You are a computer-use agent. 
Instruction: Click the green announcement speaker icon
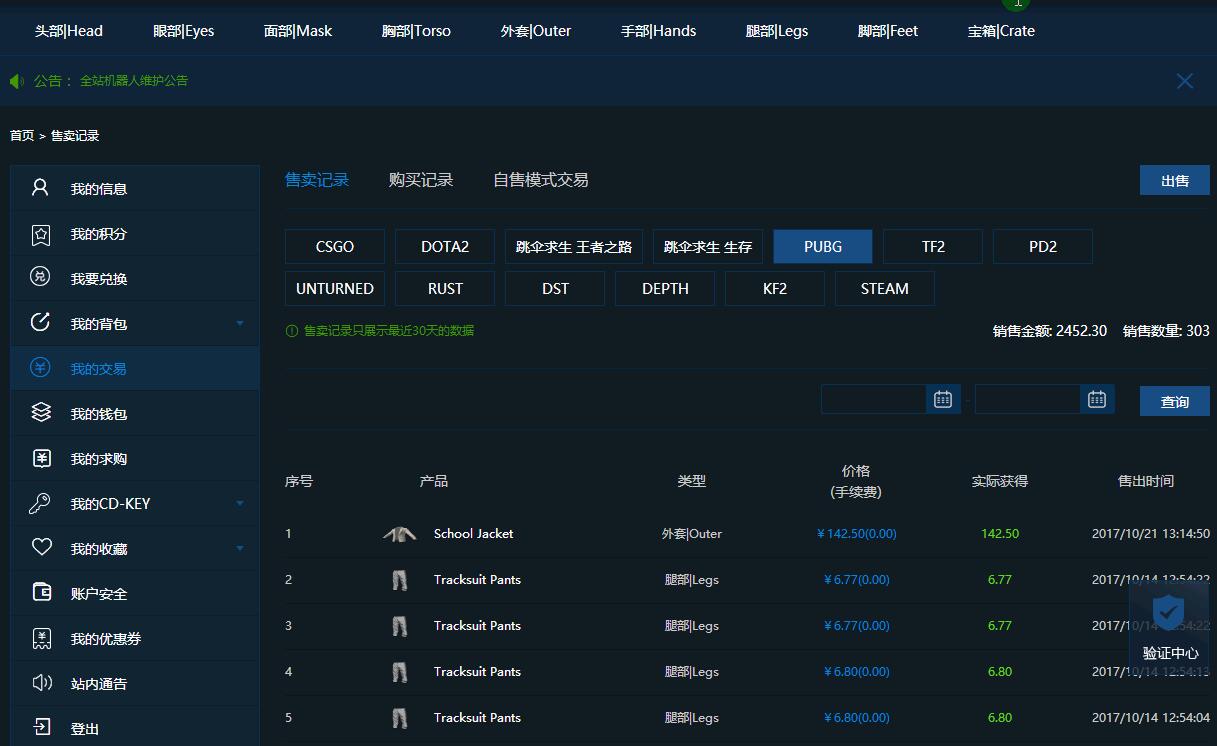coord(16,81)
